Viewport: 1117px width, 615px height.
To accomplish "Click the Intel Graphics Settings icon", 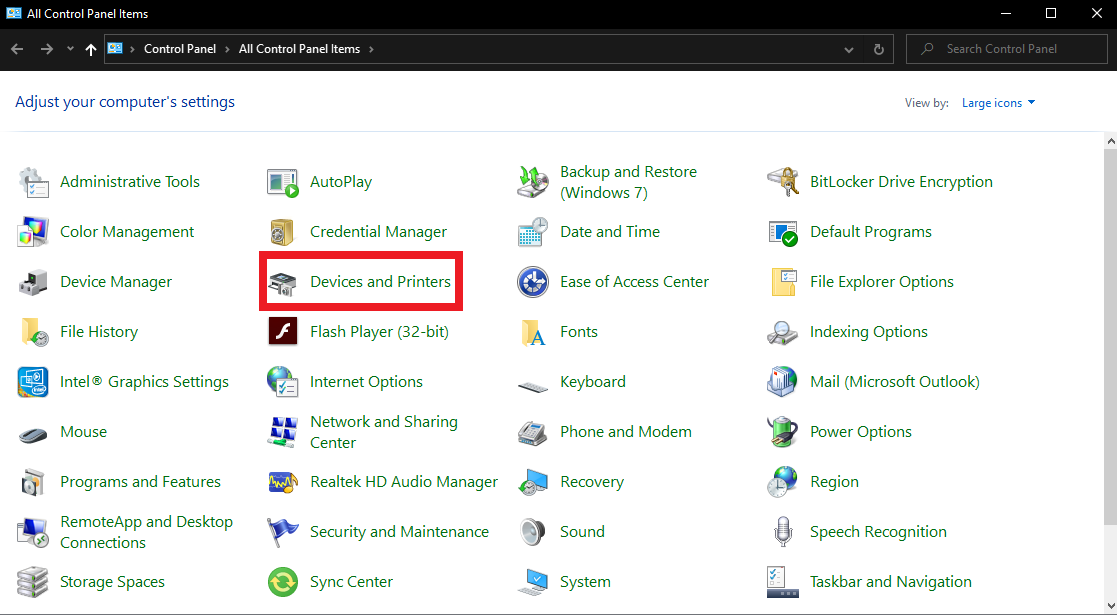I will (33, 382).
